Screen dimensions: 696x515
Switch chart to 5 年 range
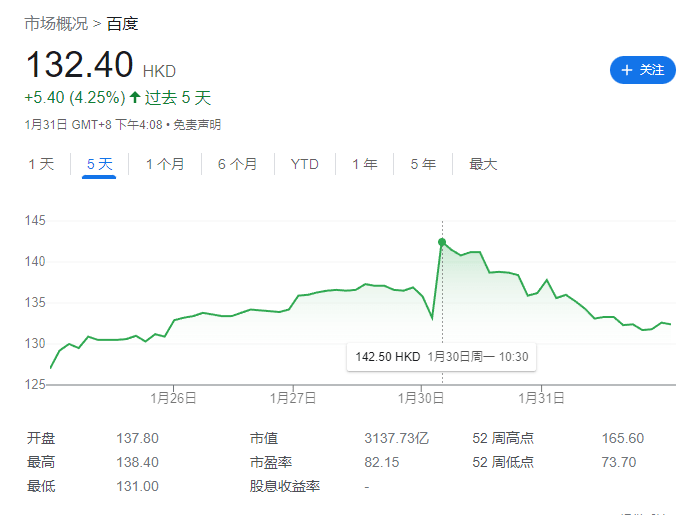423,164
